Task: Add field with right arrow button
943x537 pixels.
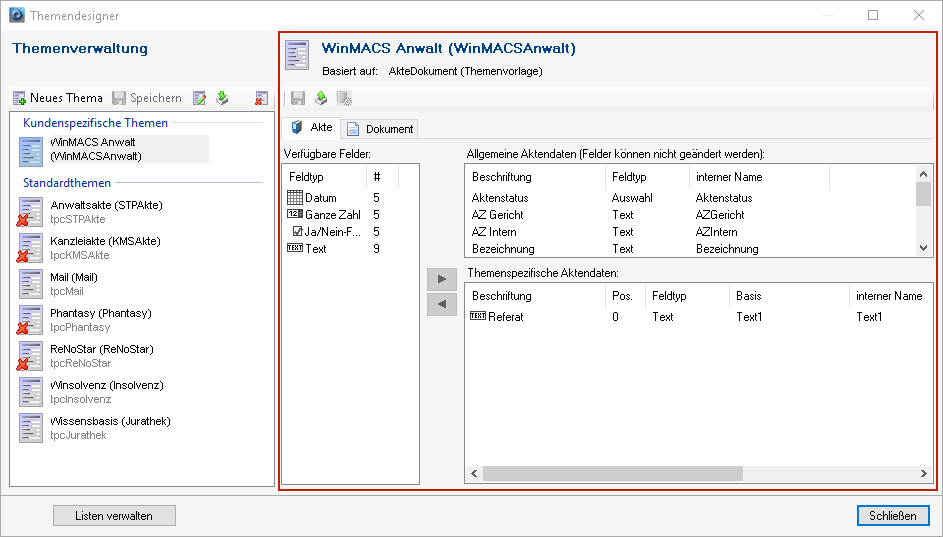Action: tap(442, 279)
